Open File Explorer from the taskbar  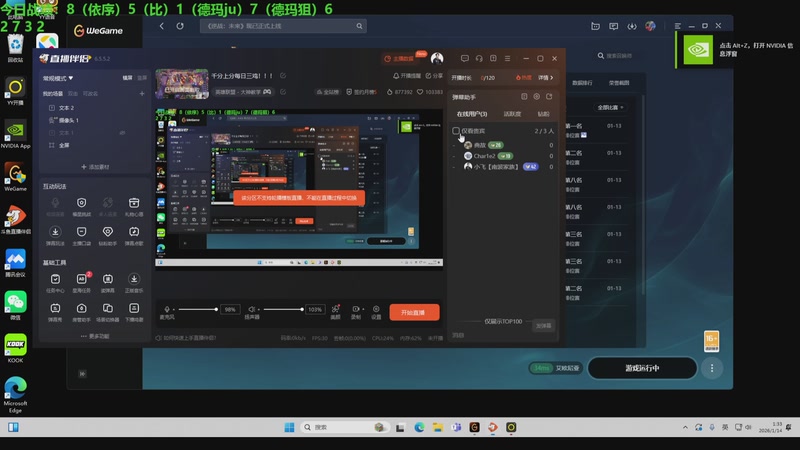(x=437, y=427)
